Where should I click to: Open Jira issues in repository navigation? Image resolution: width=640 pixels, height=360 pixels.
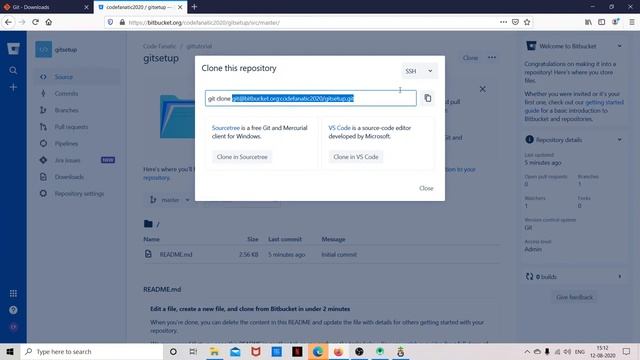pyautogui.click(x=77, y=160)
